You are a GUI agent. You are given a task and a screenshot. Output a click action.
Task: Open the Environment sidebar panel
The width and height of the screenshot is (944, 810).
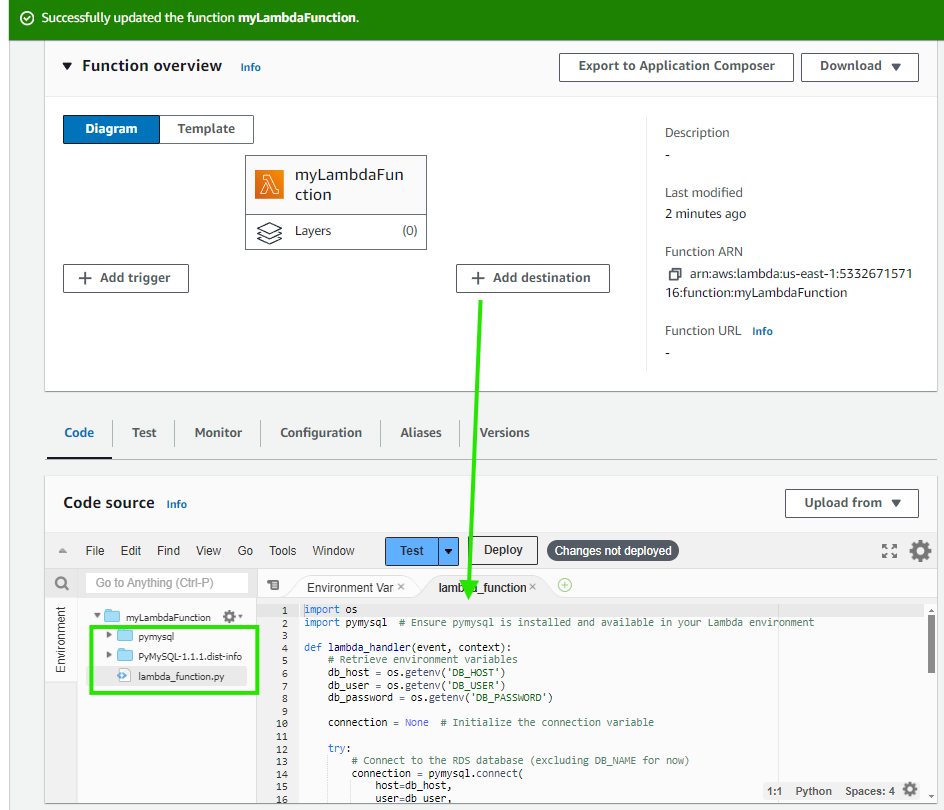(59, 639)
